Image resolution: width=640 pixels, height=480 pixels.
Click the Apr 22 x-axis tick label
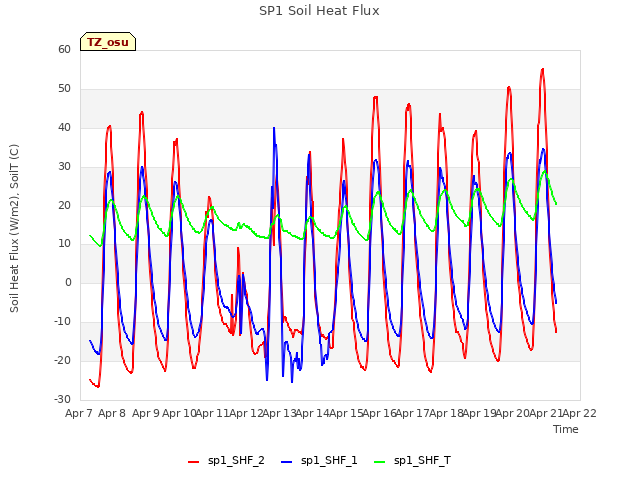tap(580, 413)
